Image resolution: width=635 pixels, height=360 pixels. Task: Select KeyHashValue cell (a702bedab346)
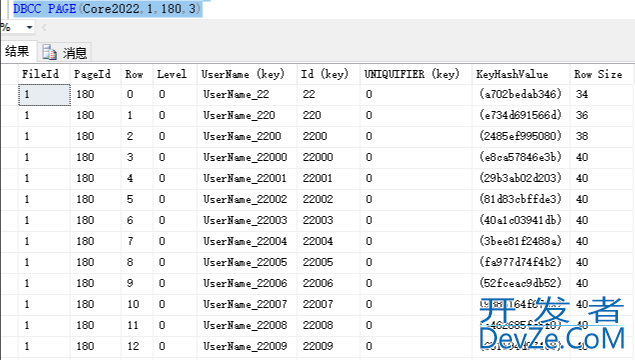pos(521,95)
